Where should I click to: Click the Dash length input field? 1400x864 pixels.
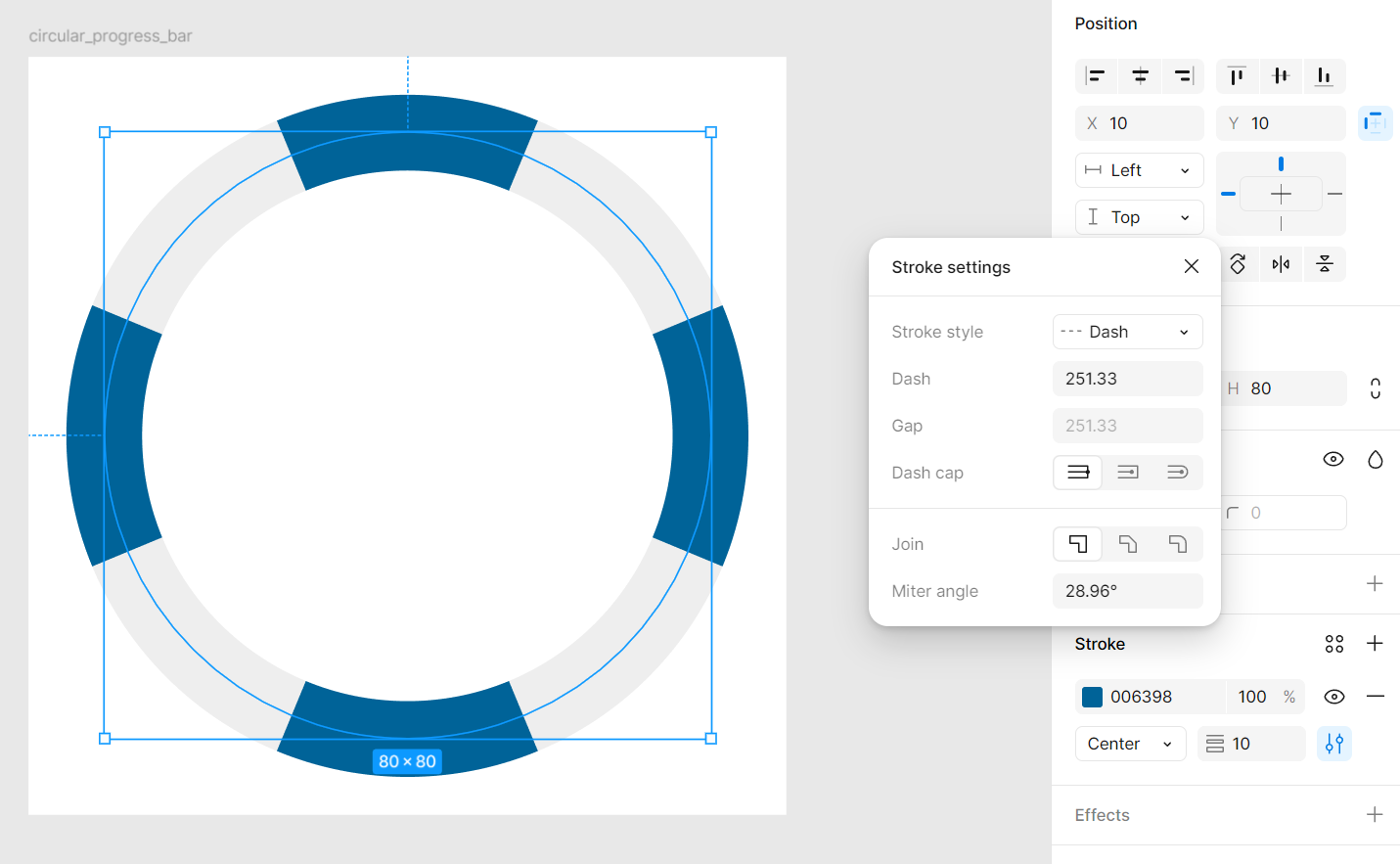pyautogui.click(x=1127, y=379)
